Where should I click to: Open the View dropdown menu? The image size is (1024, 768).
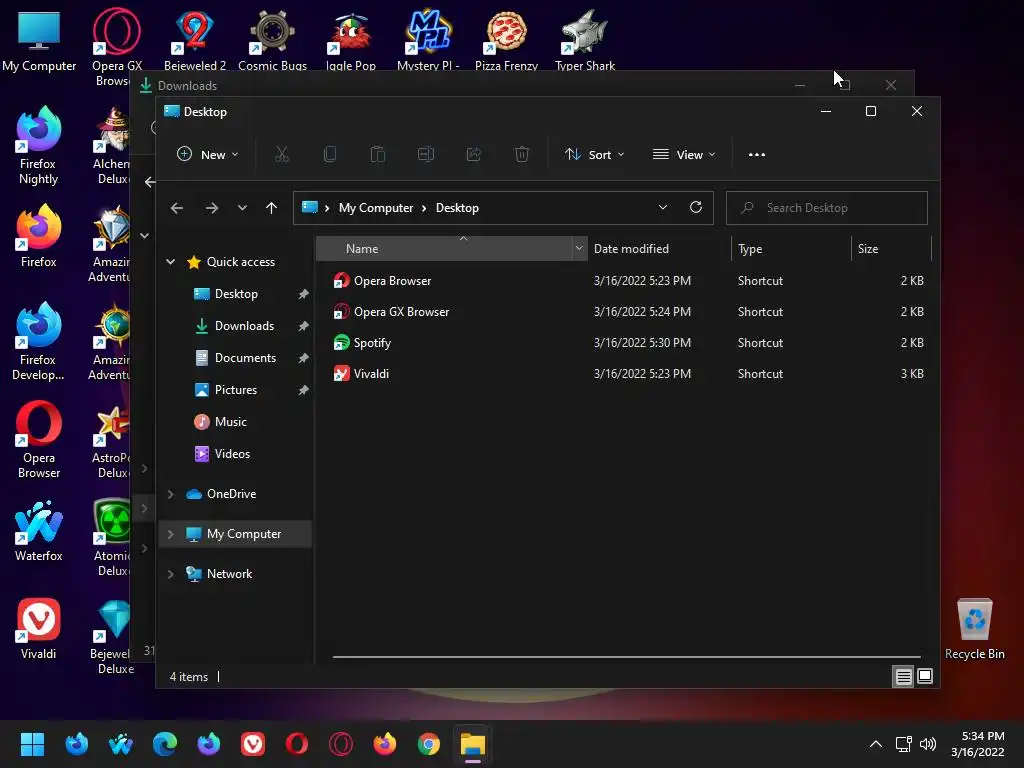click(x=684, y=155)
